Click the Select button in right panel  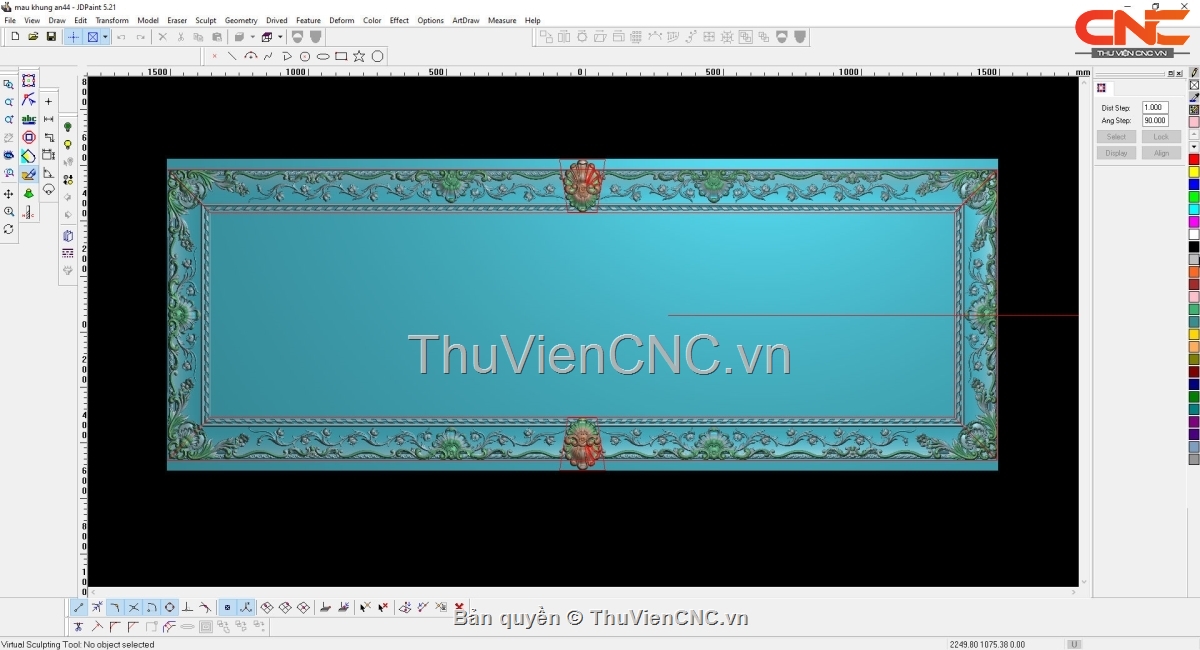1116,137
